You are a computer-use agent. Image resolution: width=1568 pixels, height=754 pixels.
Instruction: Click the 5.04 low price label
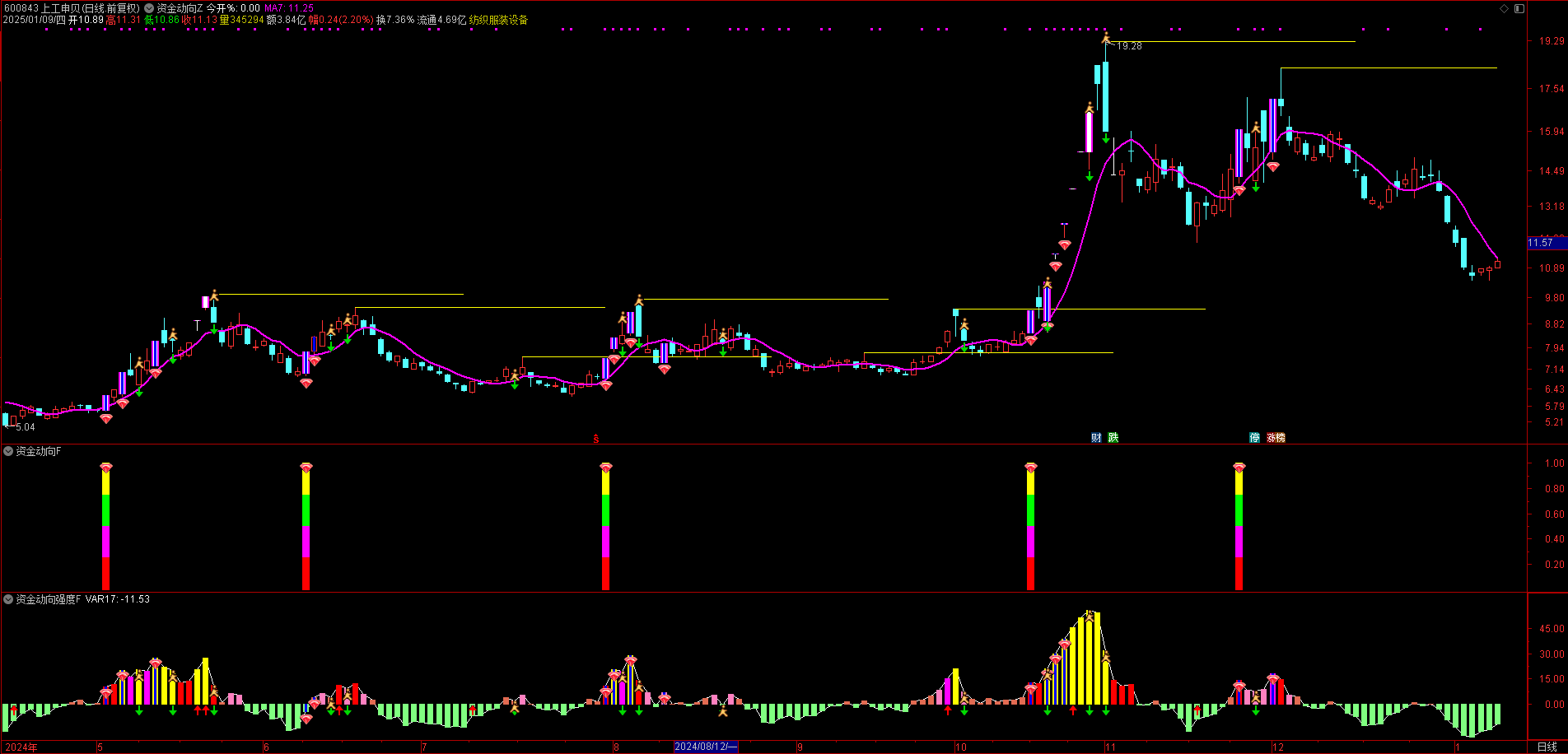pyautogui.click(x=25, y=427)
